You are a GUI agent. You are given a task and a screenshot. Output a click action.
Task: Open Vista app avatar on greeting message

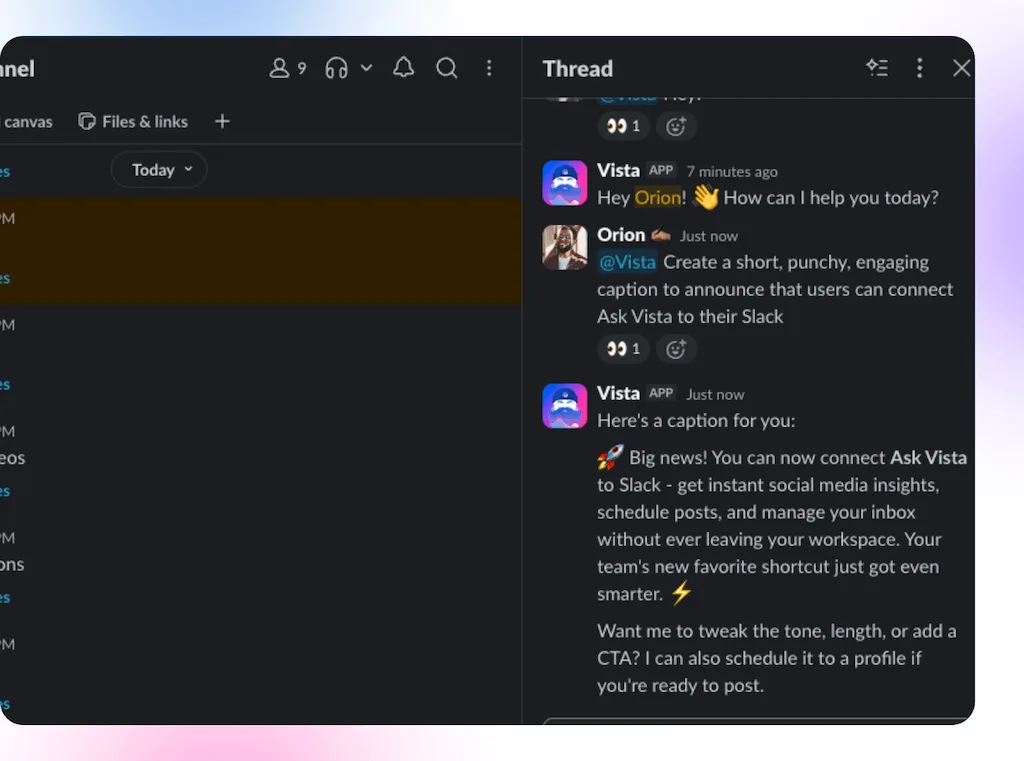click(565, 184)
